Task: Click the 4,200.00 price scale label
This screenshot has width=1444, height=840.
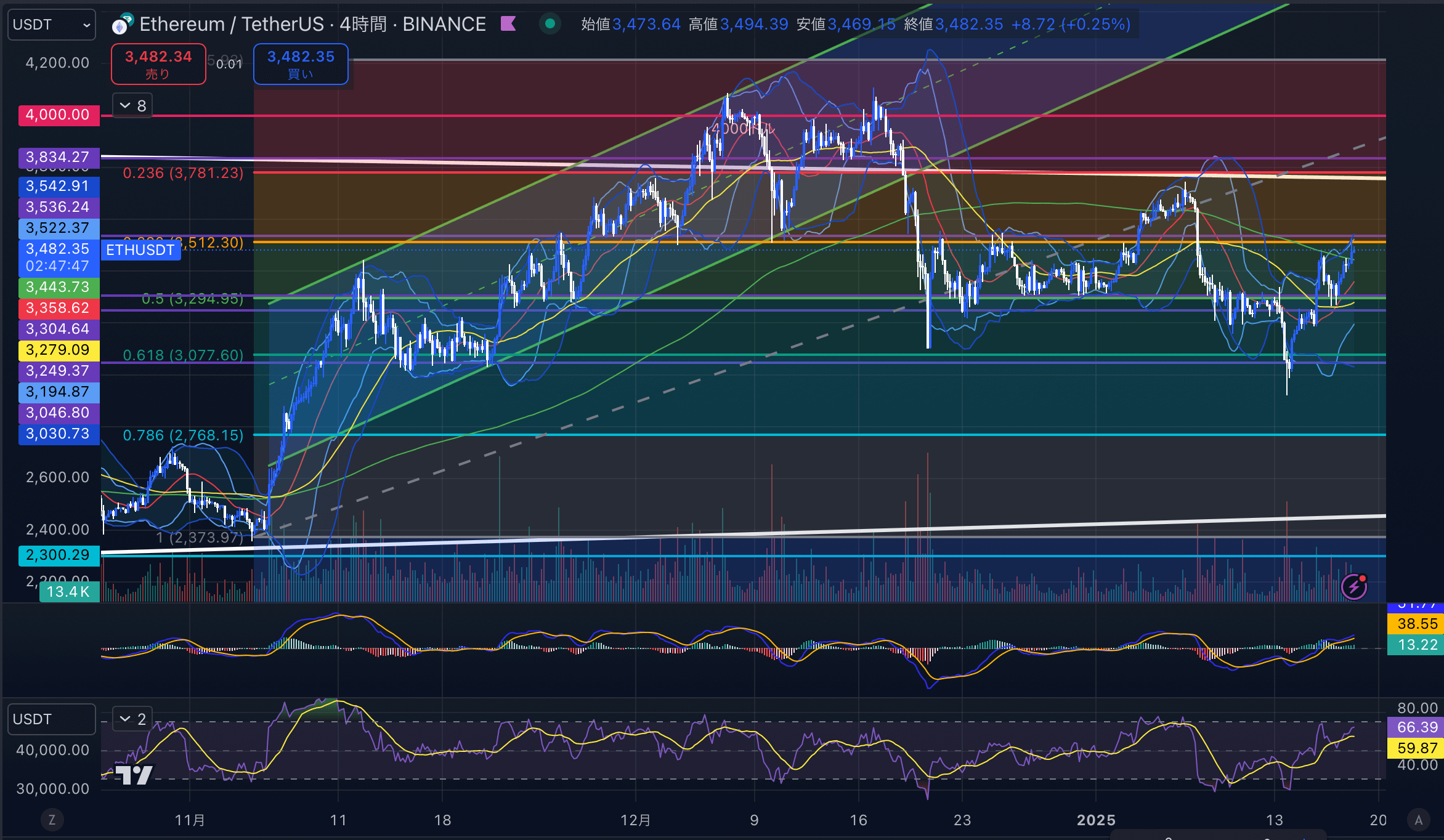Action: pyautogui.click(x=57, y=63)
